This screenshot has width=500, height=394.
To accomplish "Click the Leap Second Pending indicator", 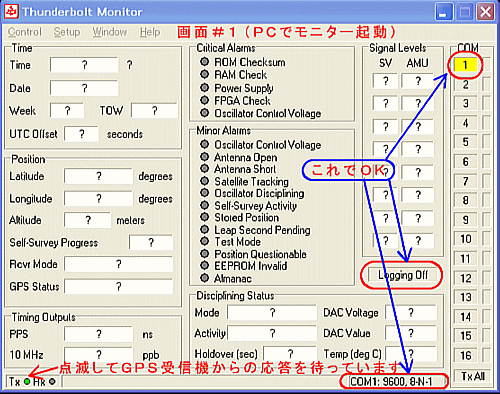I will click(204, 229).
